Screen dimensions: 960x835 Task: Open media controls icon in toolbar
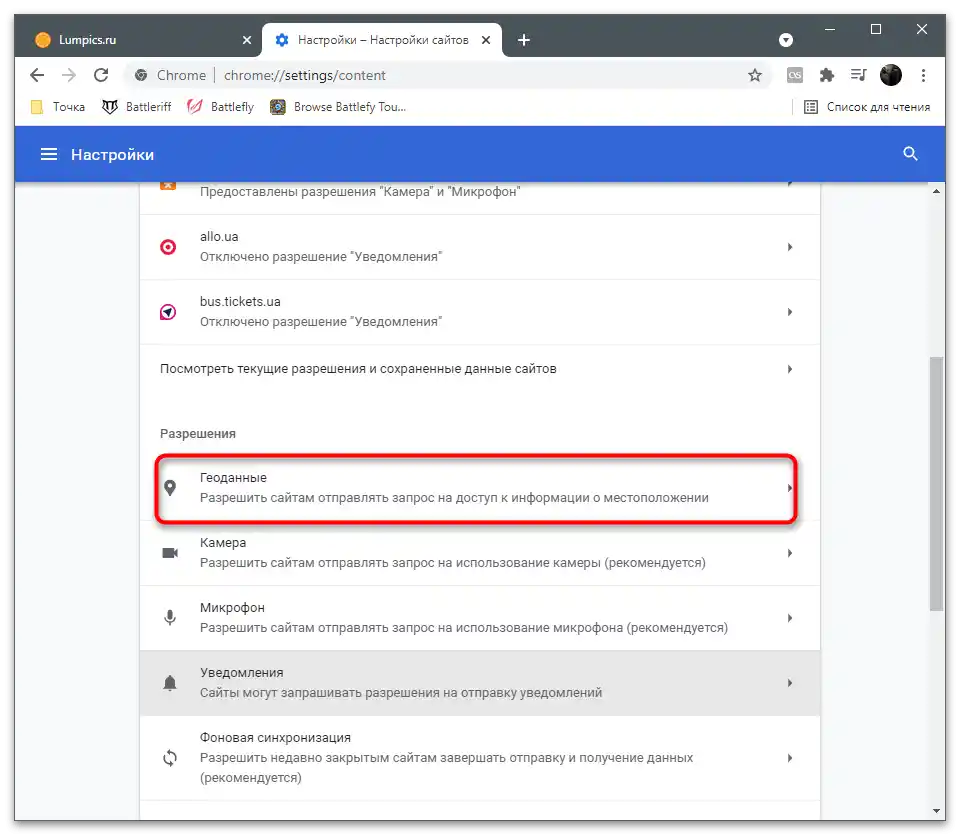point(858,75)
